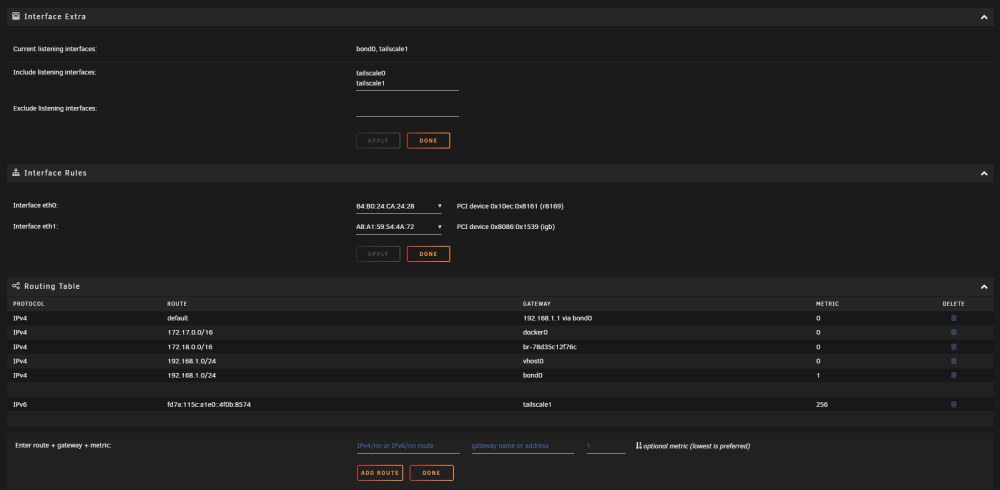1000x490 pixels.
Task: Click the METRIC column header
Action: 827,304
